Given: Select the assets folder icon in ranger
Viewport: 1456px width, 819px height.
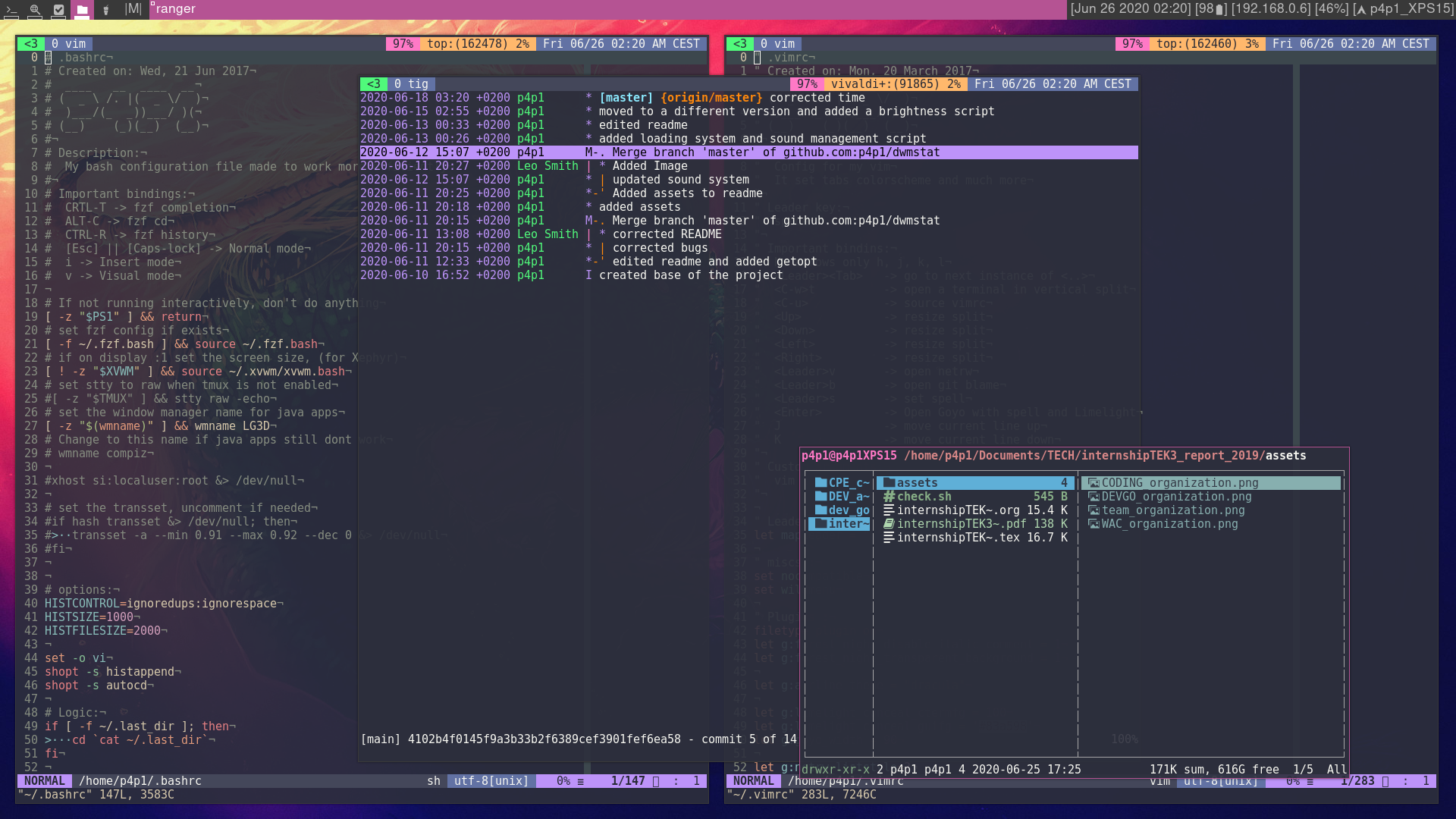Looking at the screenshot, I should tap(889, 483).
